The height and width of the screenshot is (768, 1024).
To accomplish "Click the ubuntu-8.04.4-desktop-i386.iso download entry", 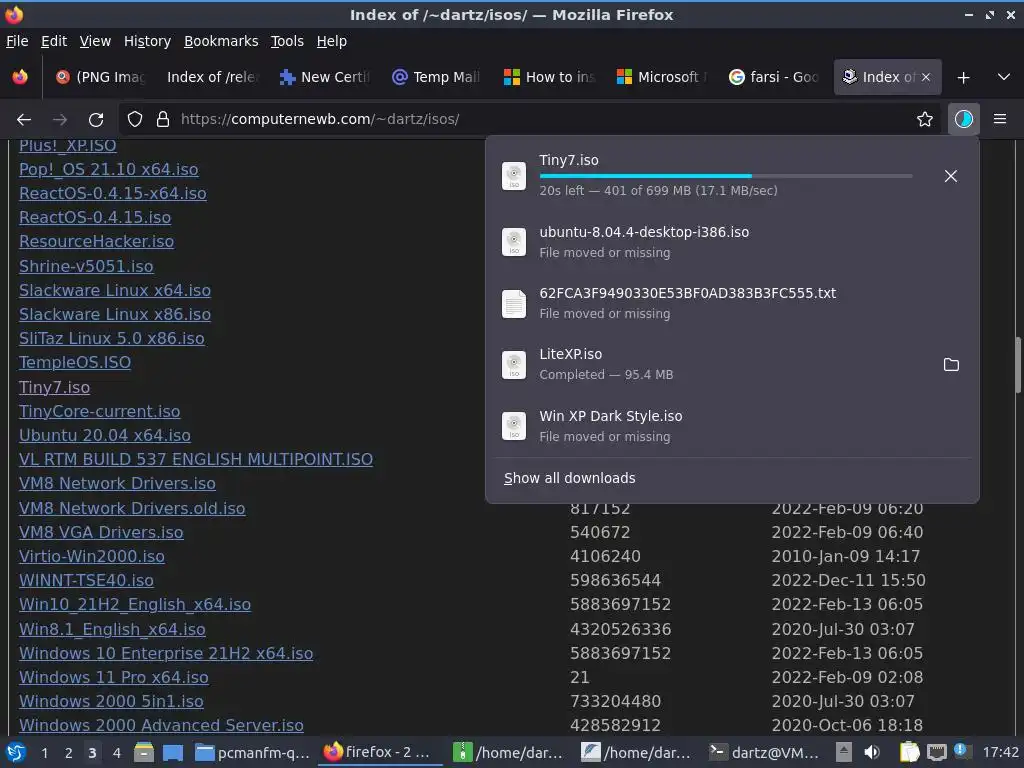I will (x=732, y=242).
